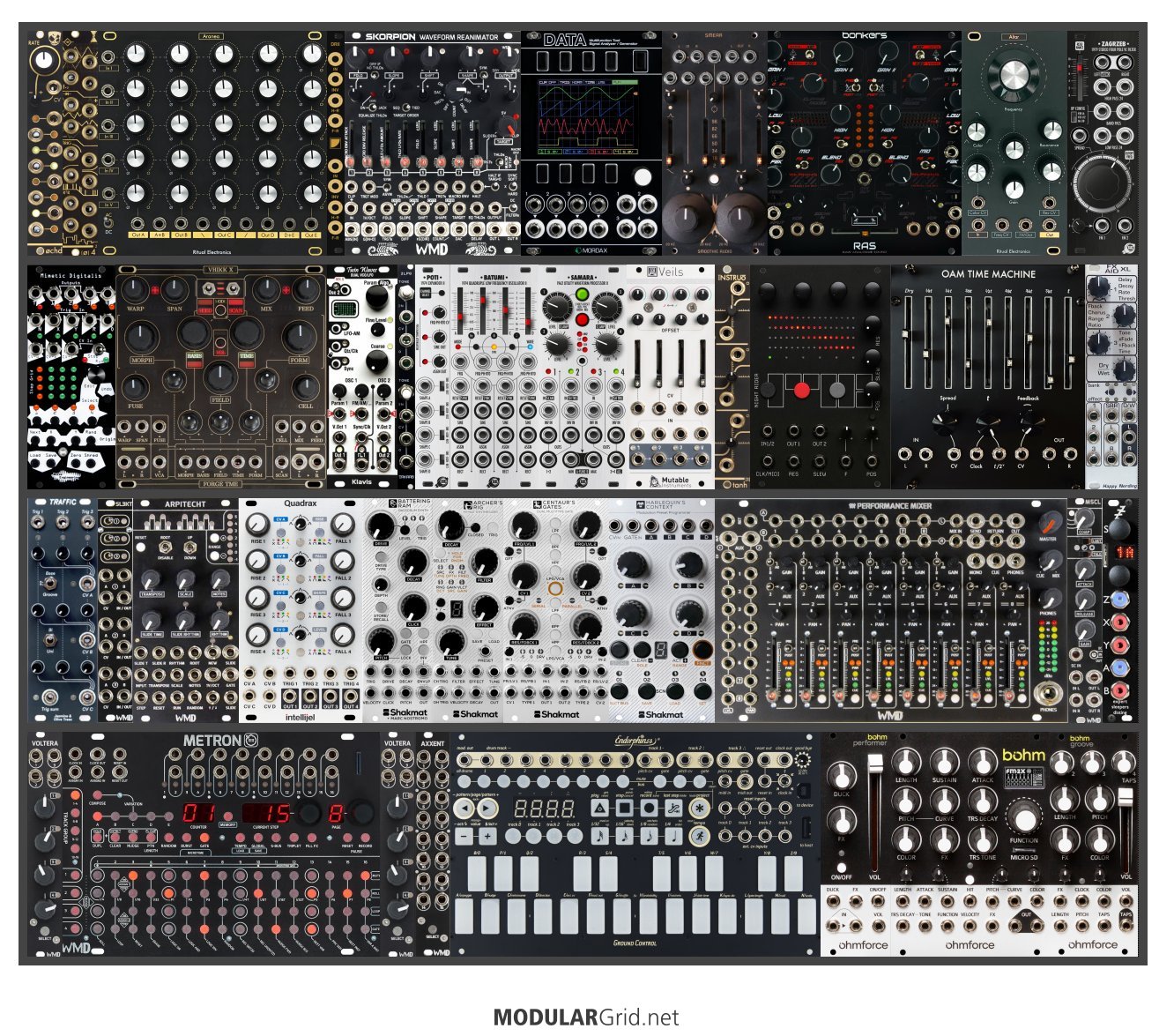The height and width of the screenshot is (1036, 1174).
Task: Click the Metron PAGE display showing 8
Action: pyautogui.click(x=335, y=811)
